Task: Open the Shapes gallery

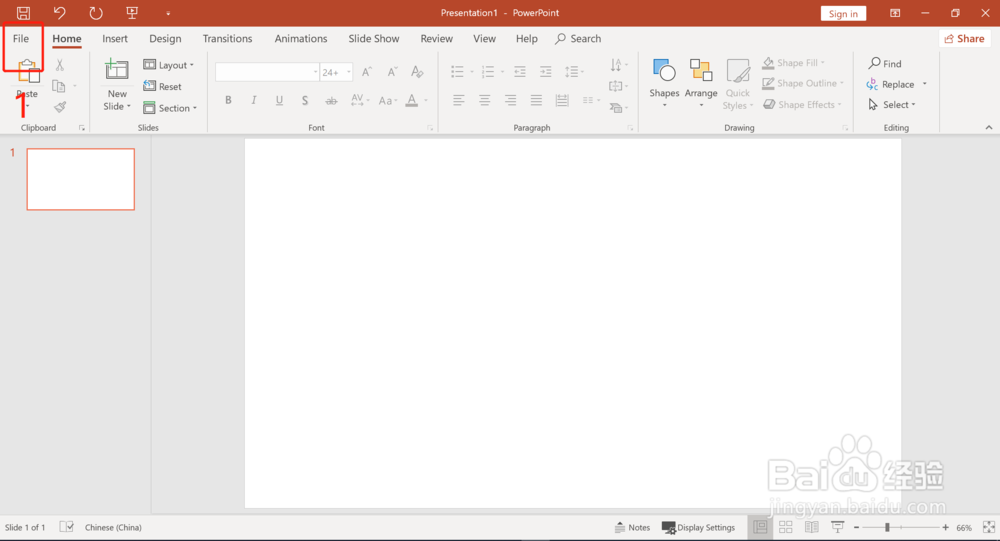Action: coord(664,82)
